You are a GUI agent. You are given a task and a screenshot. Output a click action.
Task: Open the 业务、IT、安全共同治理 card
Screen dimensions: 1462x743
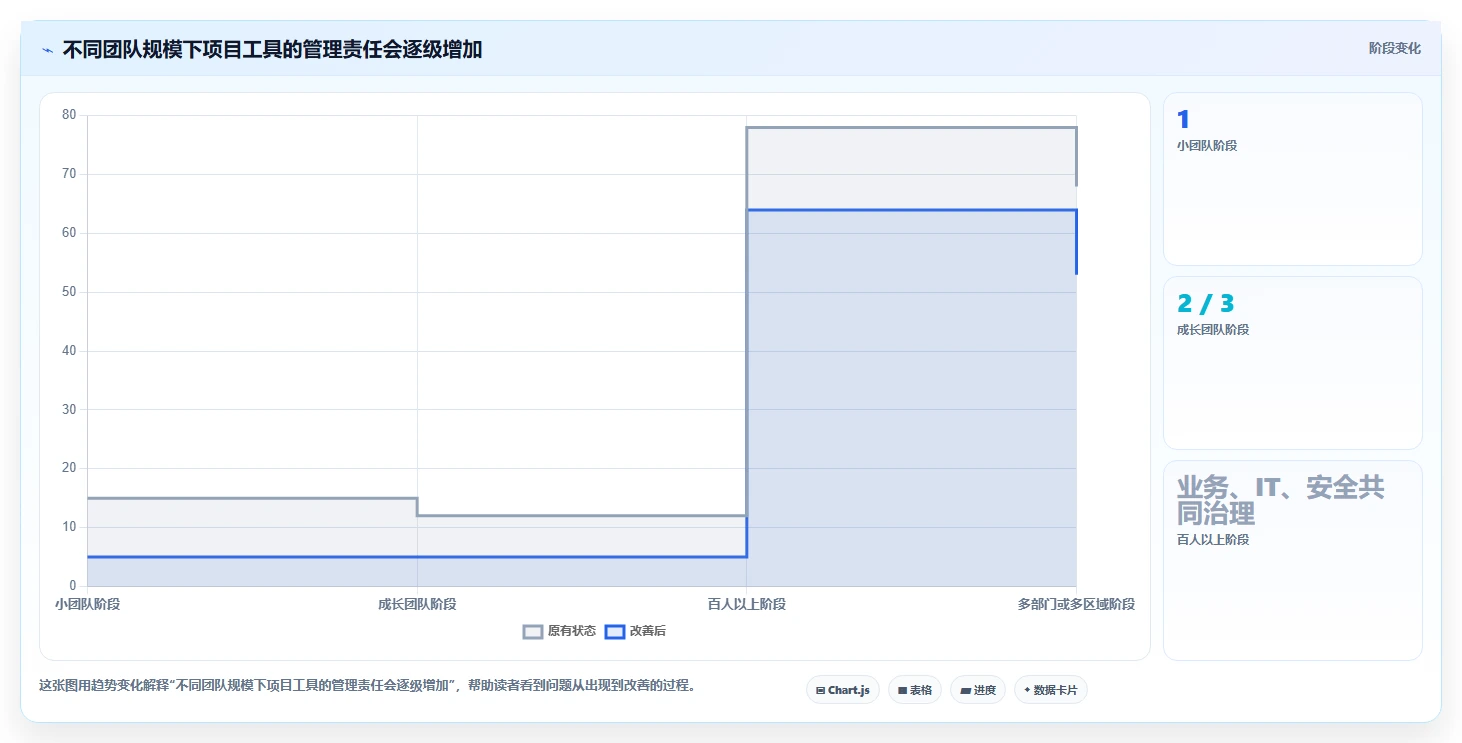(1292, 560)
